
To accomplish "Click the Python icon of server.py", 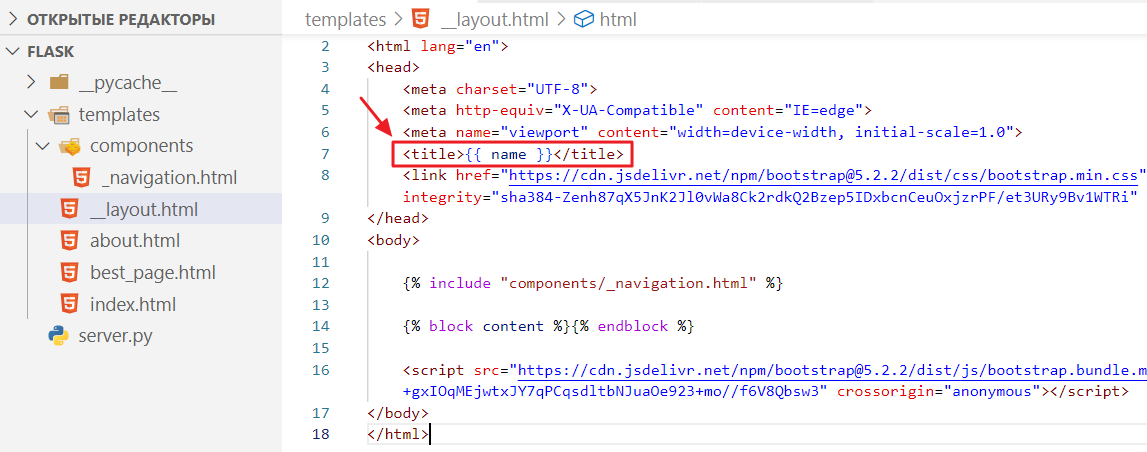I will [x=59, y=336].
